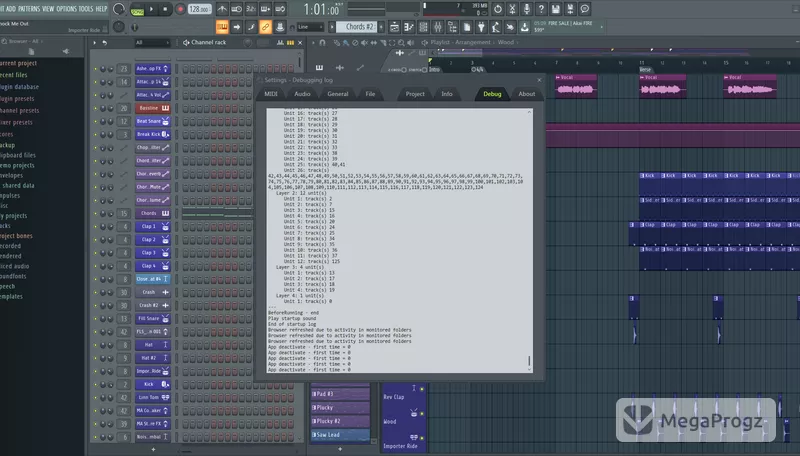The width and height of the screenshot is (800, 456).
Task: Open the Line snap dropdown
Action: [310, 27]
